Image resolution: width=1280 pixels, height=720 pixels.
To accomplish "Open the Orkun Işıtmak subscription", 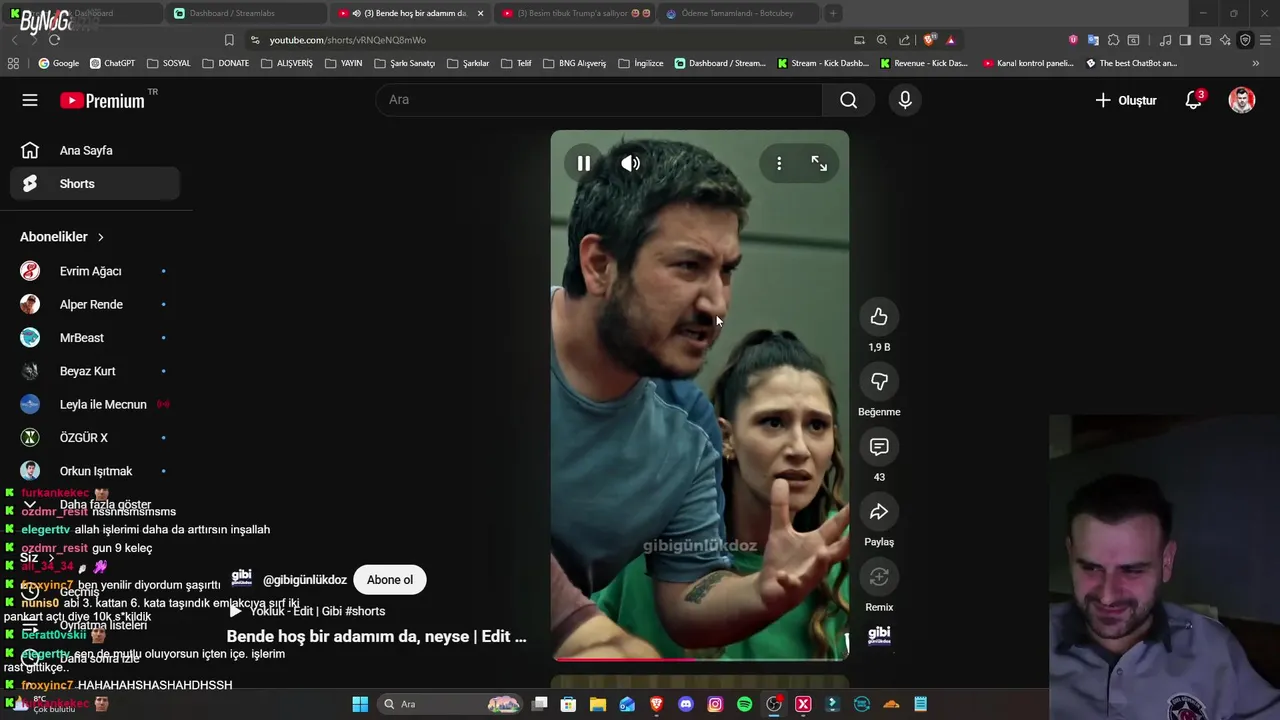I will click(95, 471).
